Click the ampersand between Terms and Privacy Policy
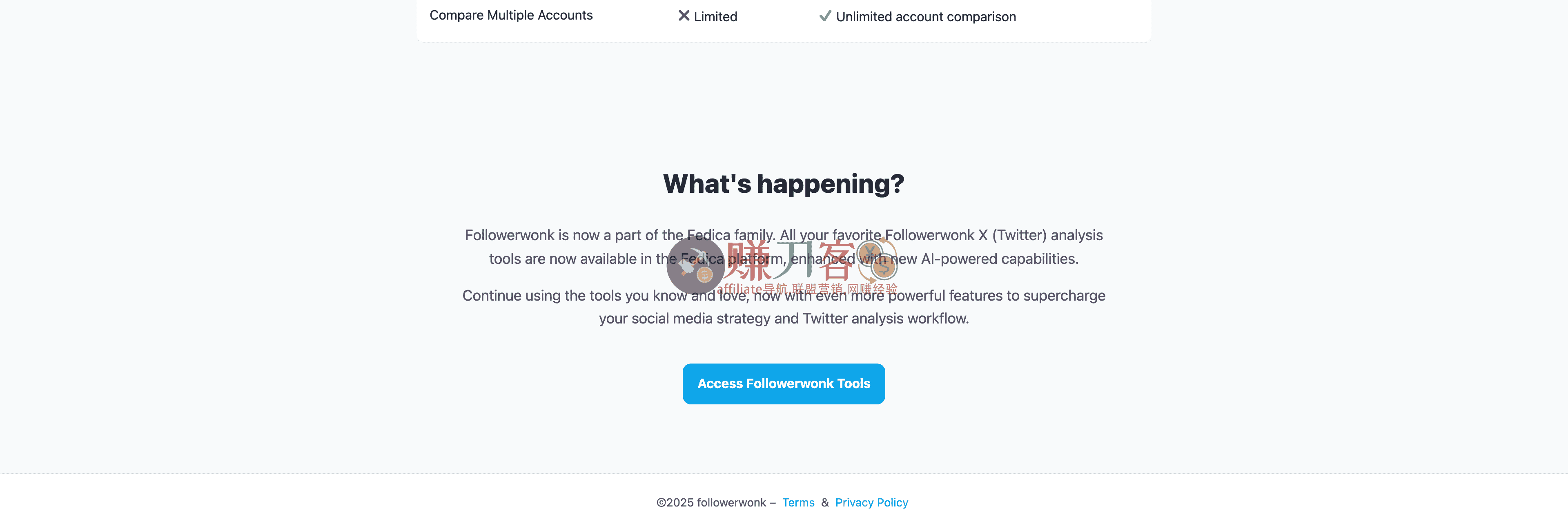The image size is (1568, 531). (x=825, y=502)
